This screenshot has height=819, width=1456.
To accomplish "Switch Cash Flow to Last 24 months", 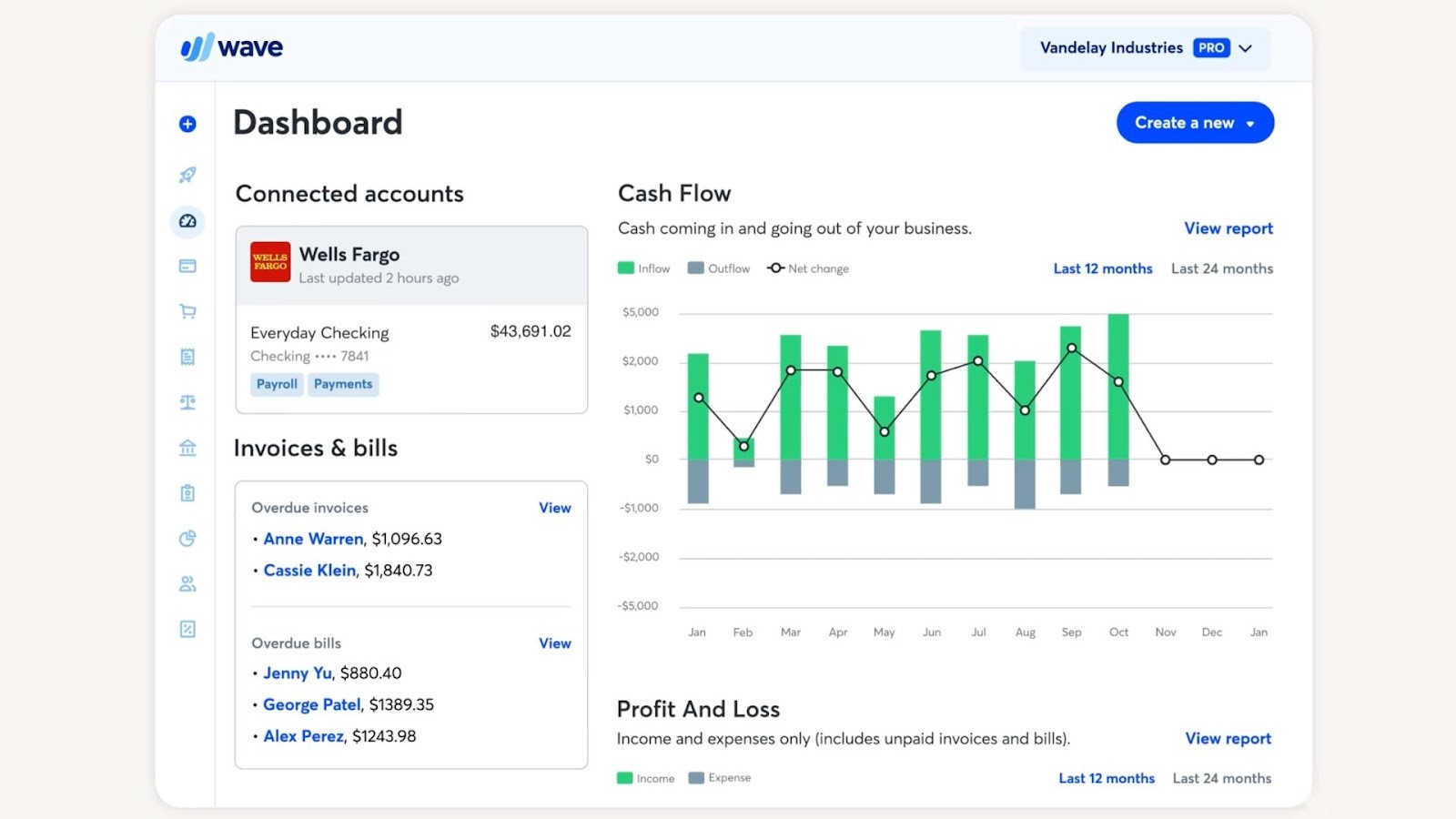I will [x=1221, y=268].
